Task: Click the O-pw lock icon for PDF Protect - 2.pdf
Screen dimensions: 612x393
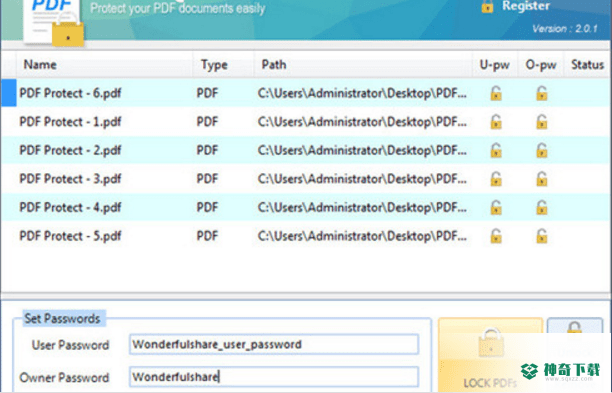Action: tap(542, 150)
